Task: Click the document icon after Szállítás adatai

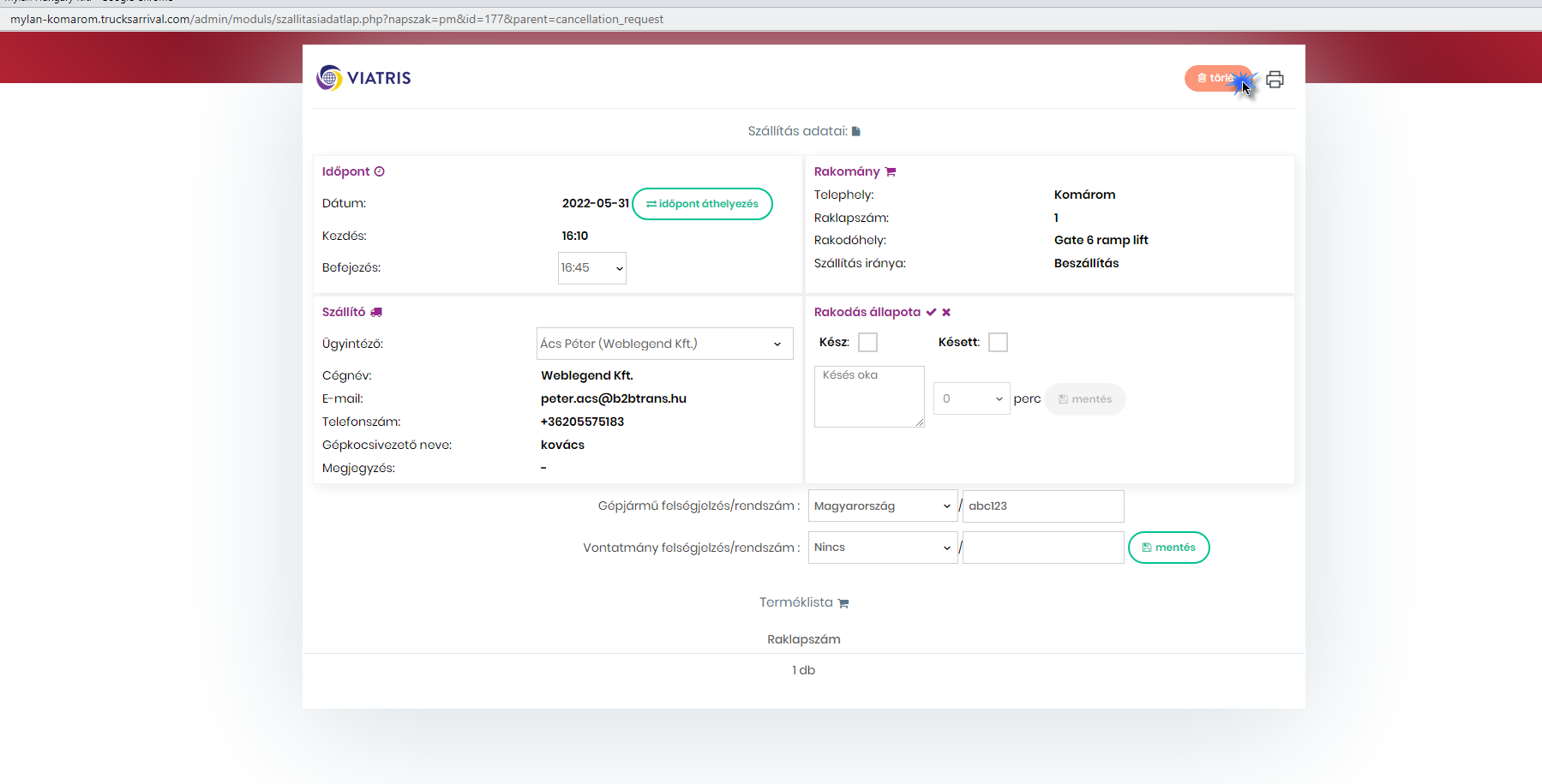Action: [x=855, y=131]
